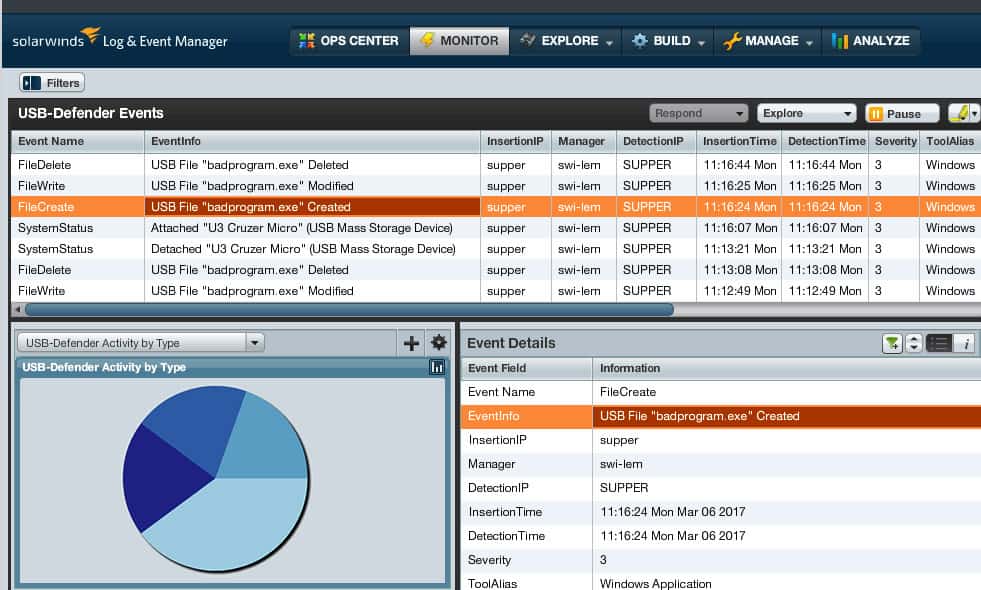Sort by InsertionIP column header

[x=516, y=141]
